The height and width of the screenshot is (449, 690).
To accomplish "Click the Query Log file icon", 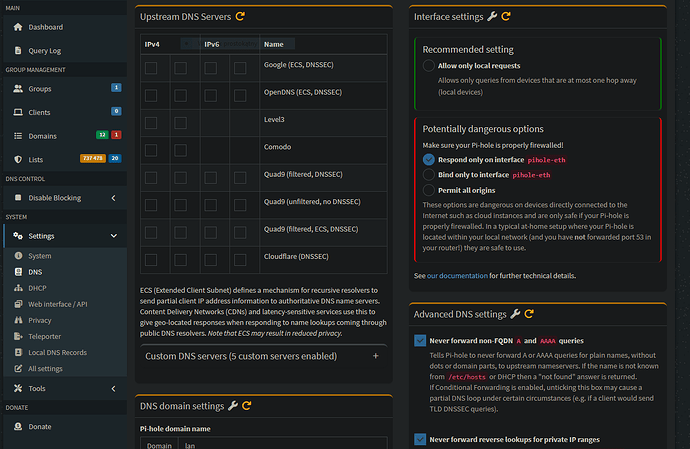I will coord(18,51).
